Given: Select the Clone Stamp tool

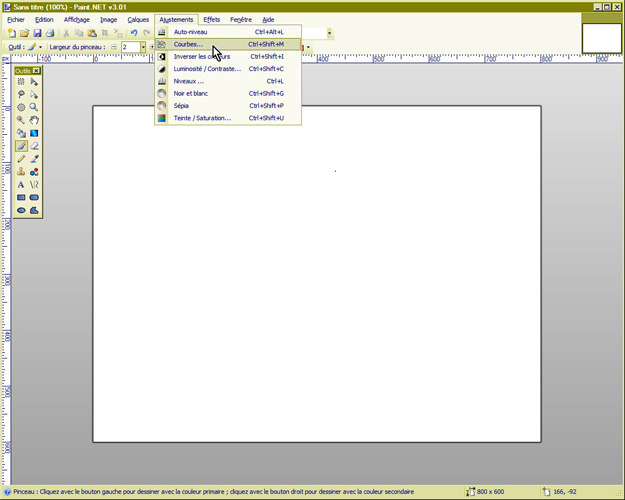Looking at the screenshot, I should [x=21, y=171].
